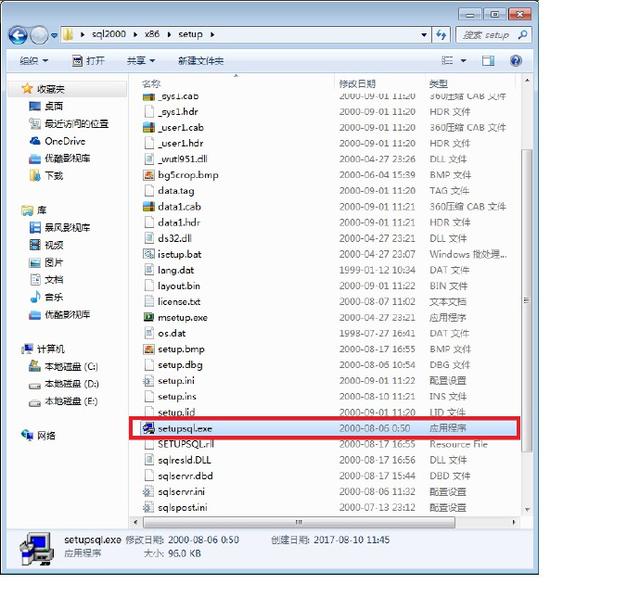Select the setup.bmp image icon
Viewport: 640px width, 597px height.
click(149, 349)
